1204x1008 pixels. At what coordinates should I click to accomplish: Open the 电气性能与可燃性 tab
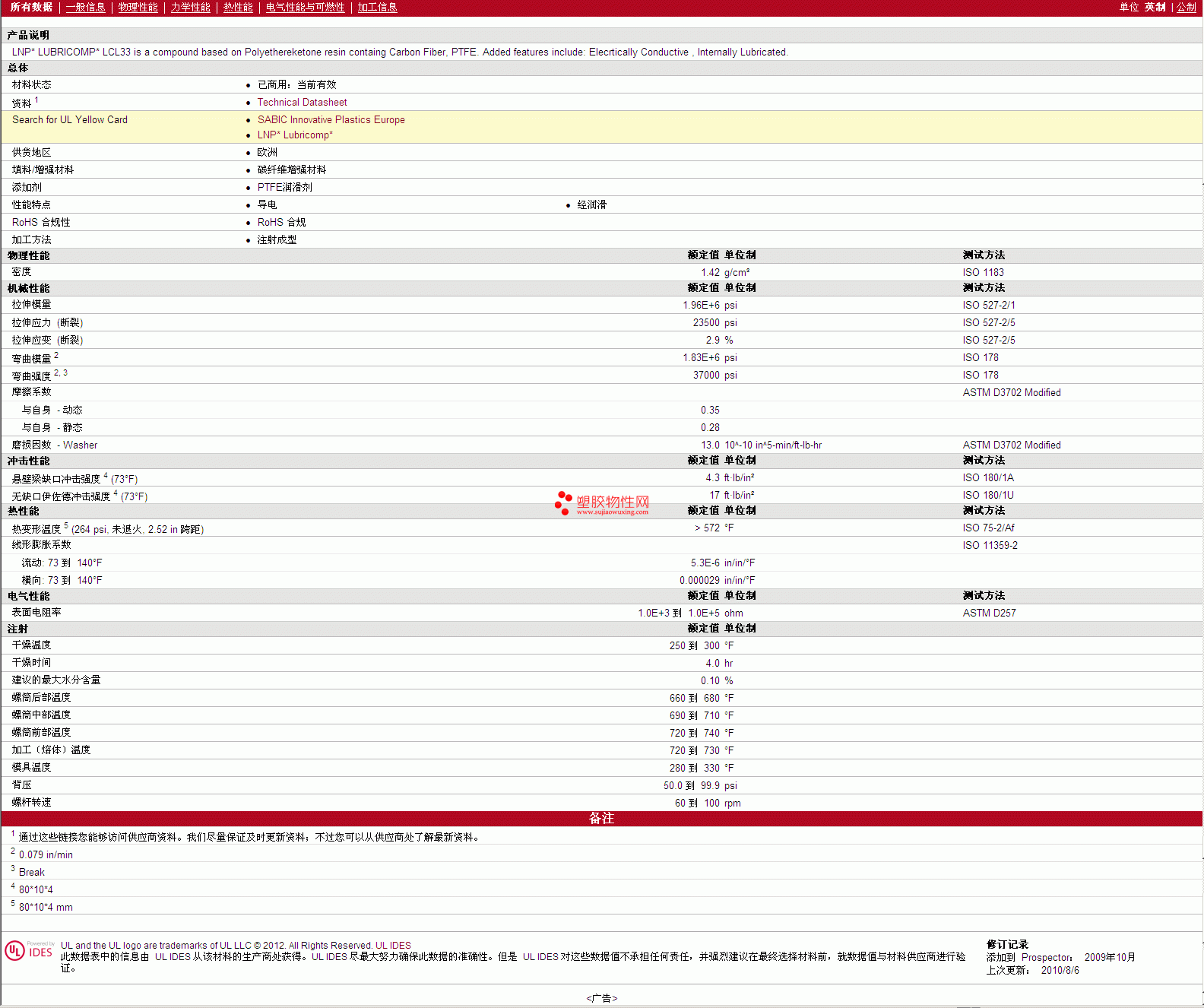pos(305,8)
